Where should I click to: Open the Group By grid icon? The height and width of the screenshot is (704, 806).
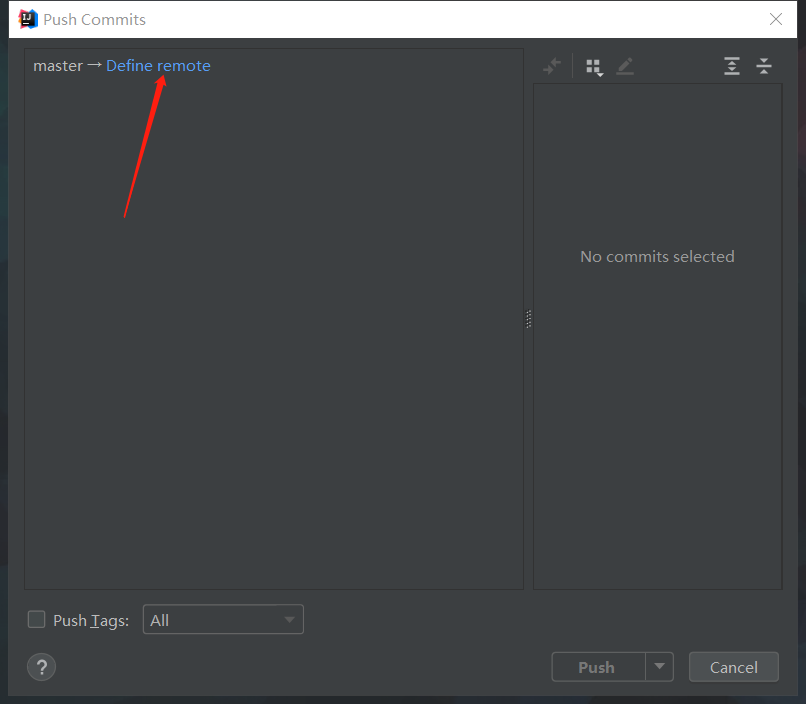tap(594, 67)
